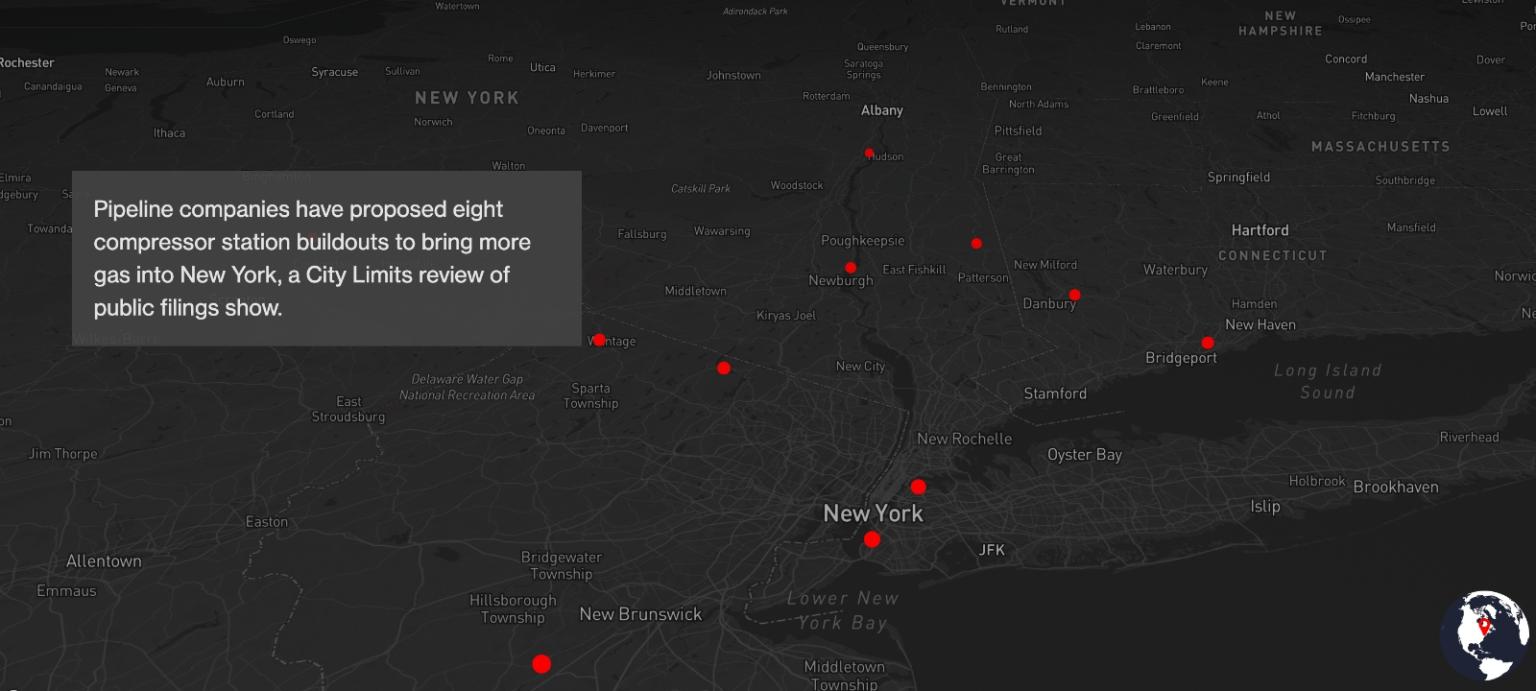Click the Poughkeepsie map label
Screen dimensions: 1536x691
coord(862,240)
